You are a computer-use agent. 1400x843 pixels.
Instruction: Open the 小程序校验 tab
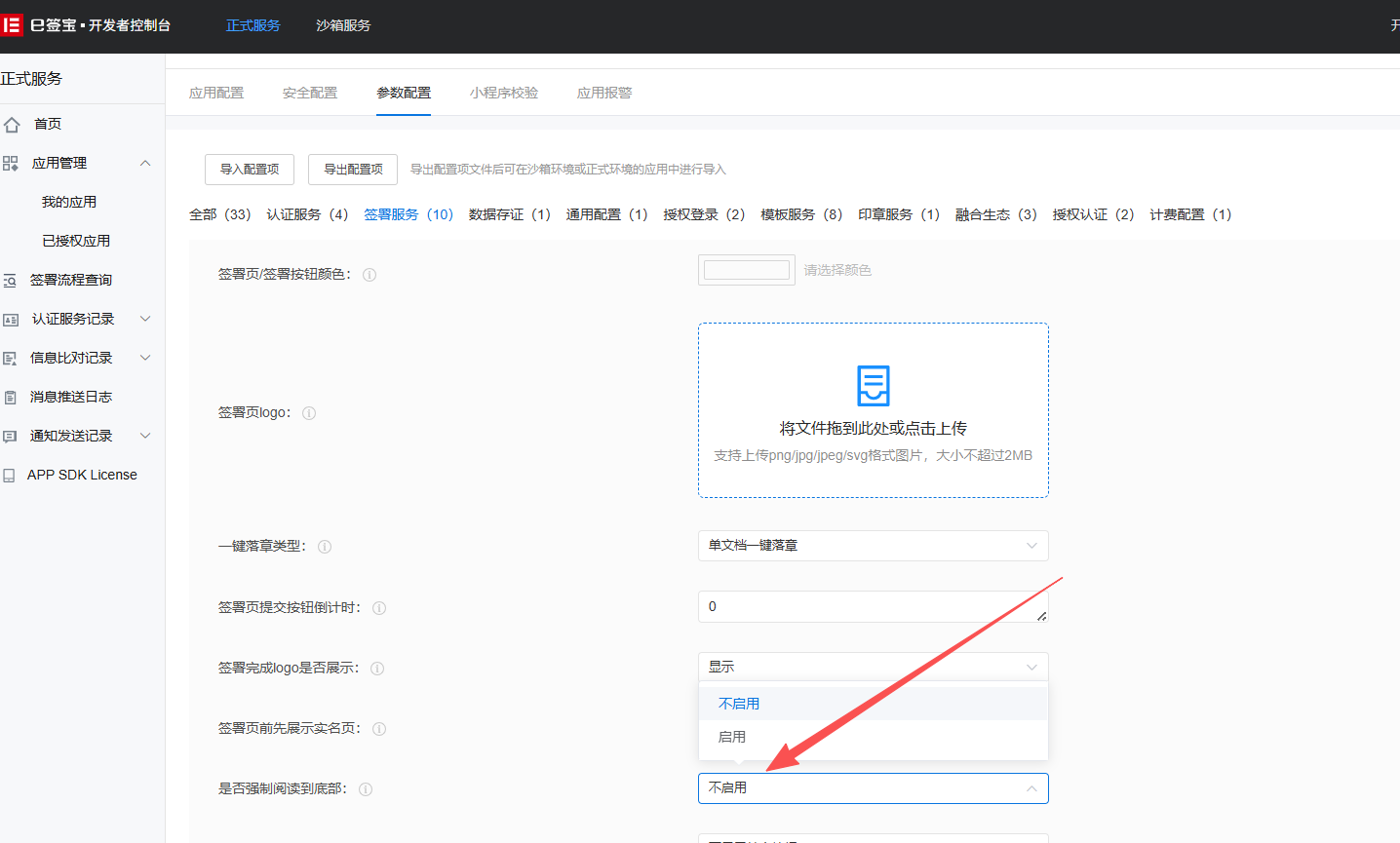(x=504, y=93)
